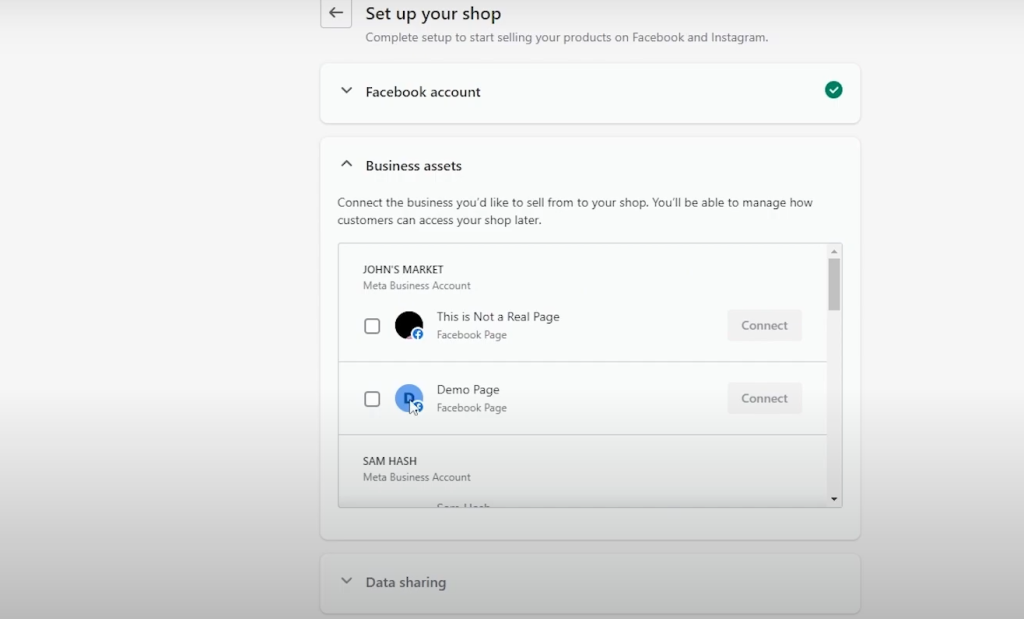Image resolution: width=1024 pixels, height=619 pixels.
Task: Click the green checkmark on Facebook account
Action: pos(833,90)
